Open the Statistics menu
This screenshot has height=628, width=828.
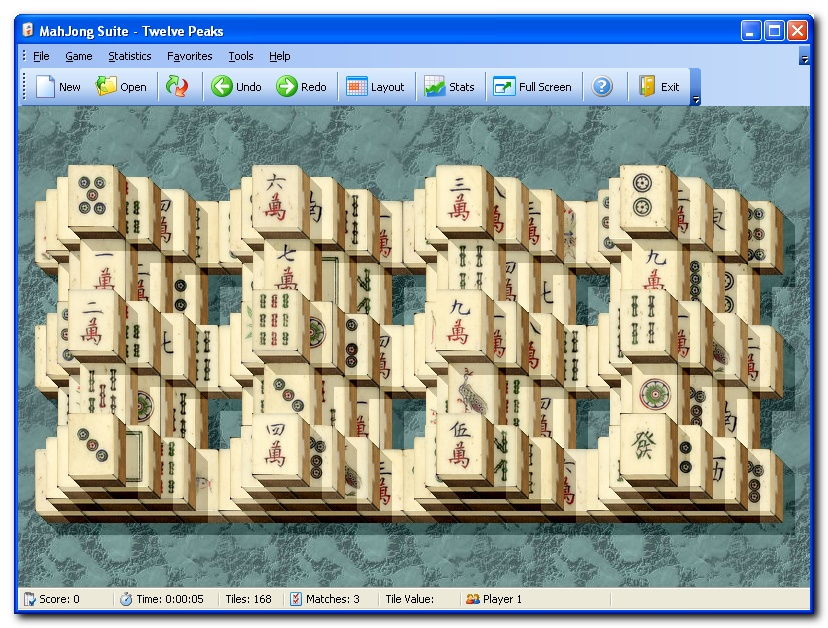(x=130, y=56)
